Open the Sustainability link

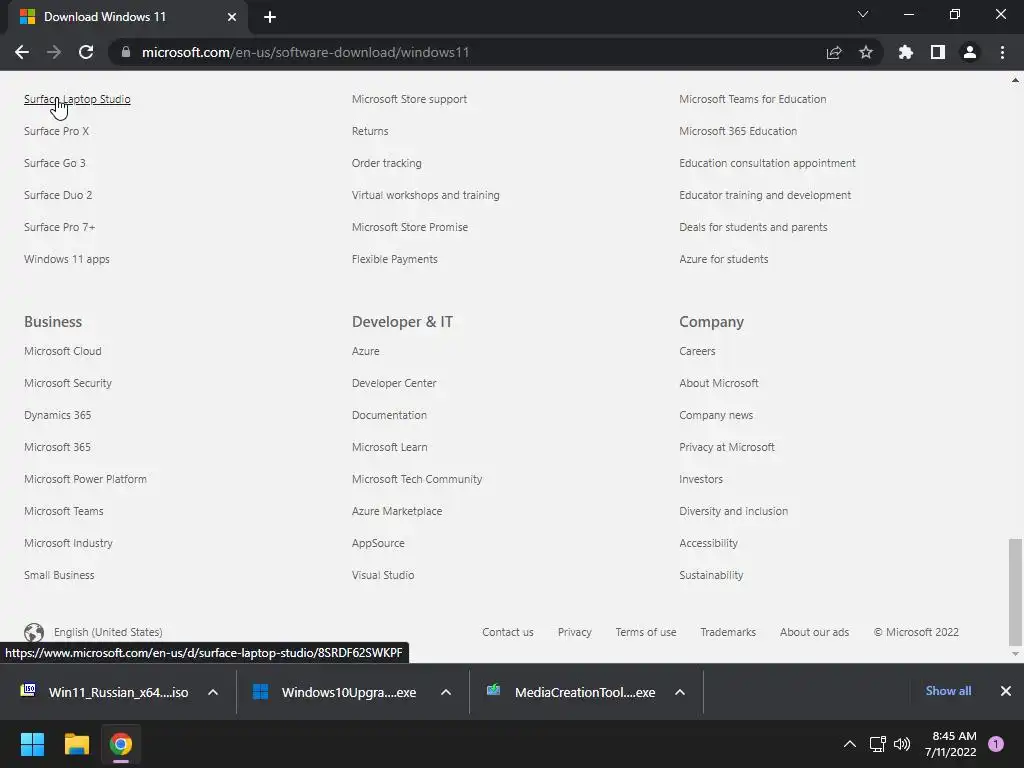click(711, 575)
